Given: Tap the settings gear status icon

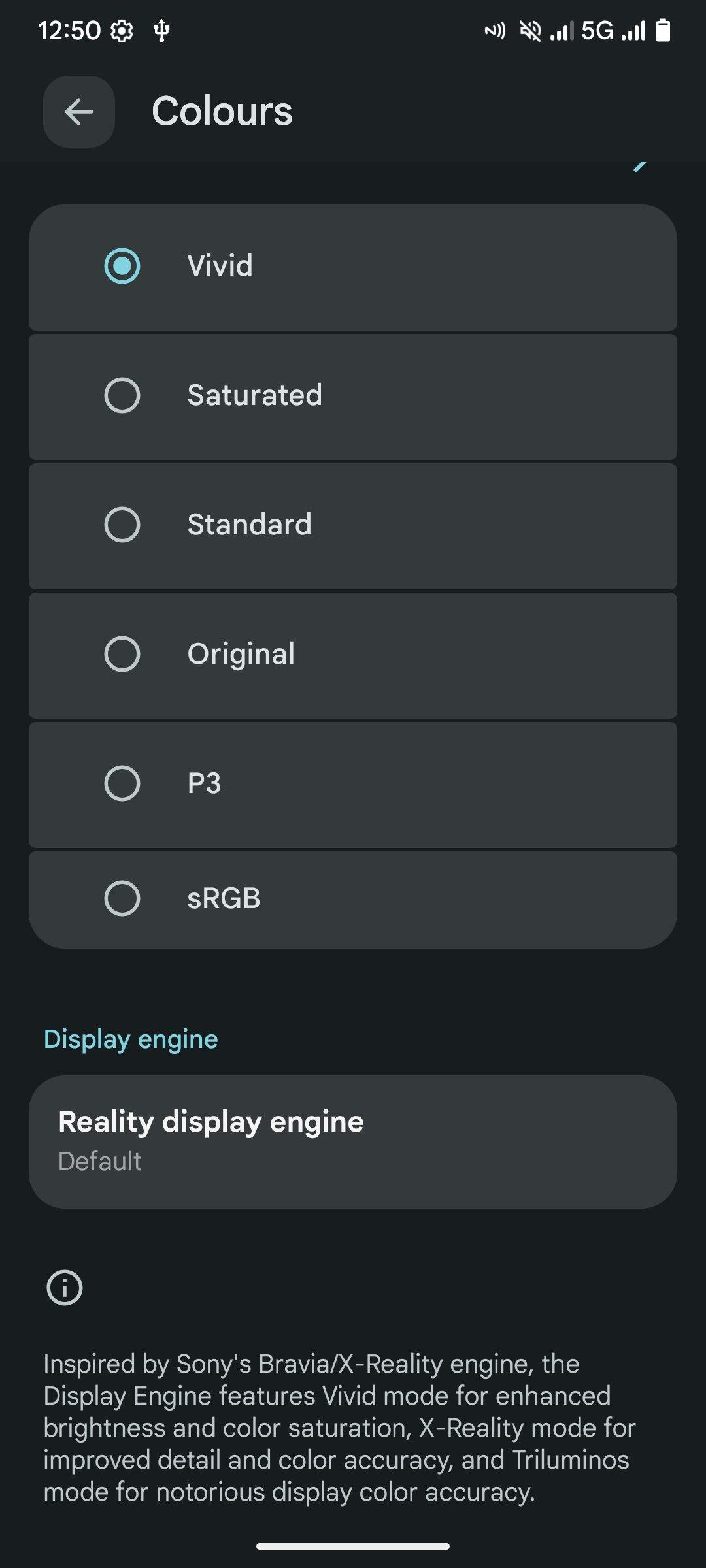Looking at the screenshot, I should (122, 31).
